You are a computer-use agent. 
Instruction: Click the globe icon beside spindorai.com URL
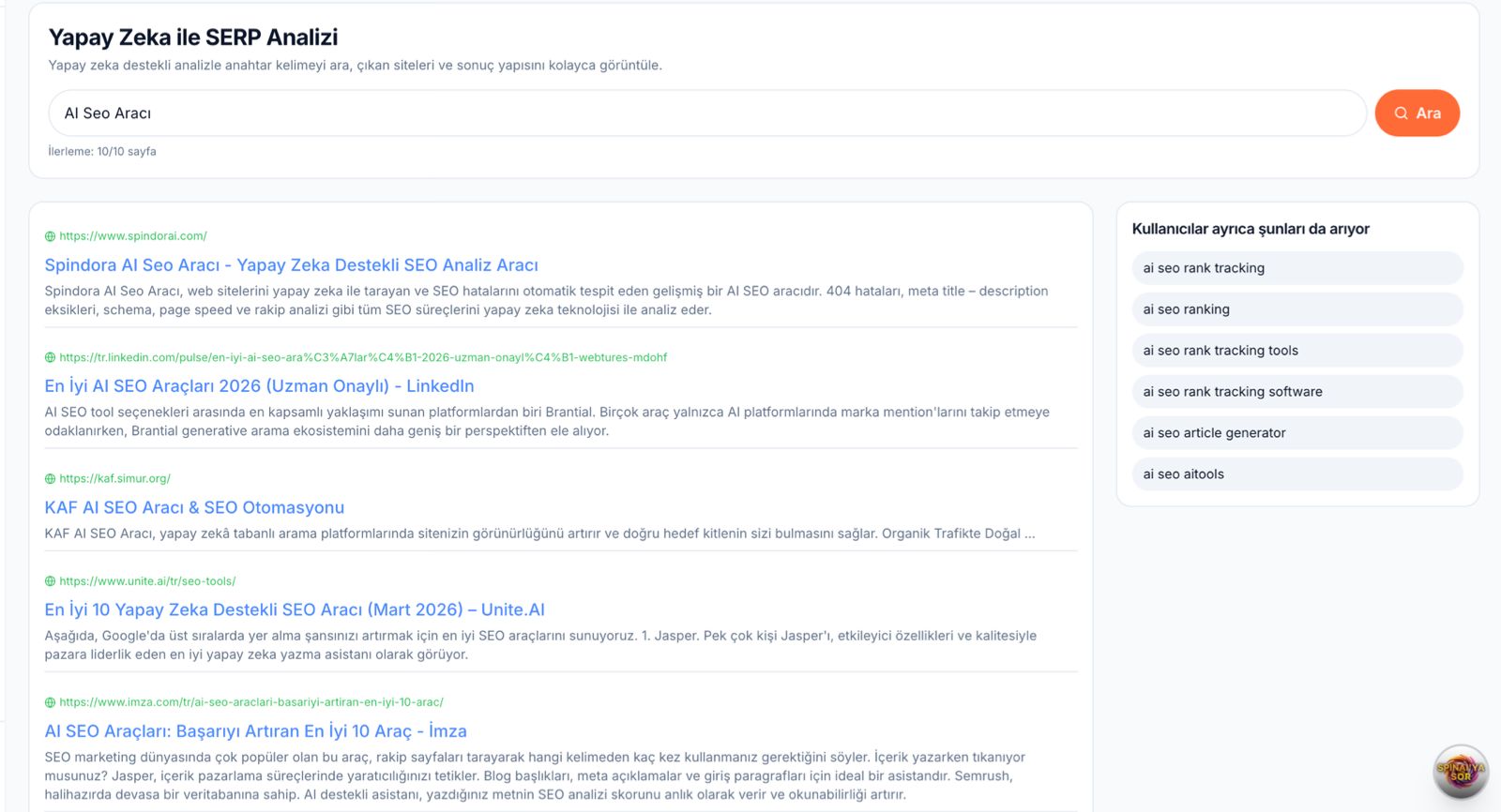click(50, 236)
